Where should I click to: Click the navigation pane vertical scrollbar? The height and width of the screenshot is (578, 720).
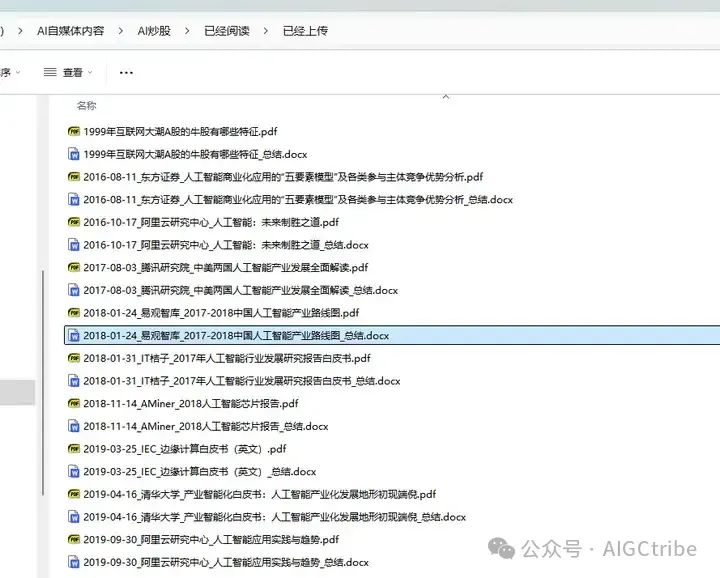pos(43,383)
